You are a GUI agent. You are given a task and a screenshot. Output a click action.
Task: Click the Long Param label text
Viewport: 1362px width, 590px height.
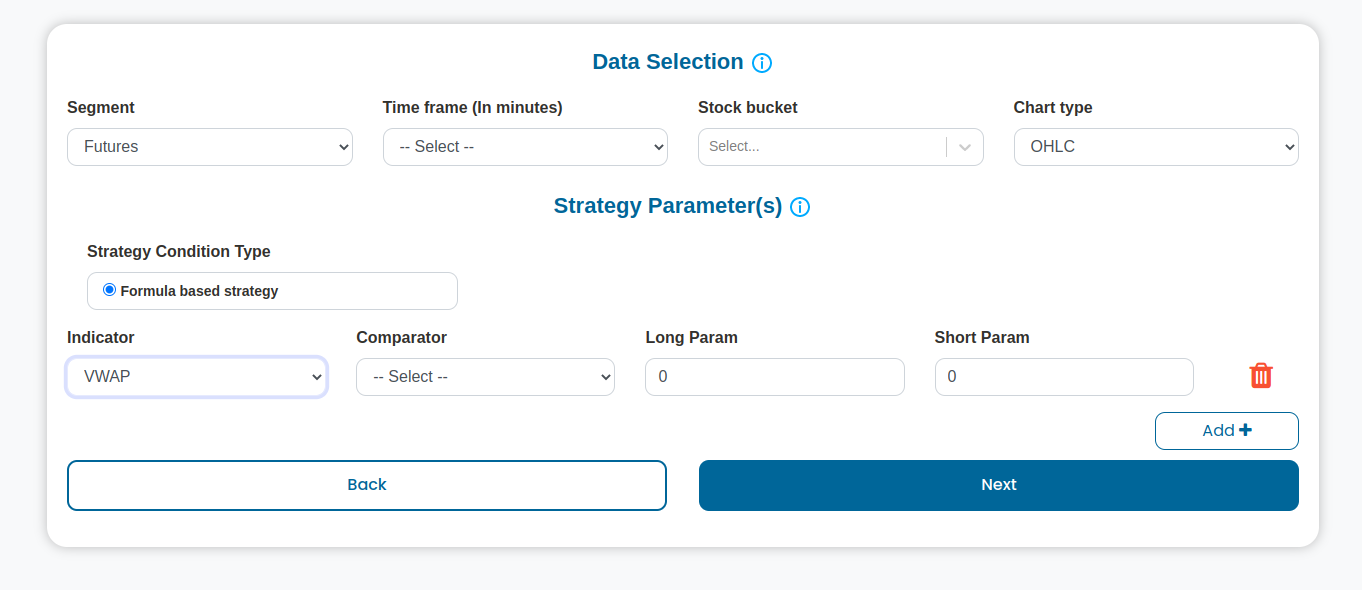click(692, 338)
